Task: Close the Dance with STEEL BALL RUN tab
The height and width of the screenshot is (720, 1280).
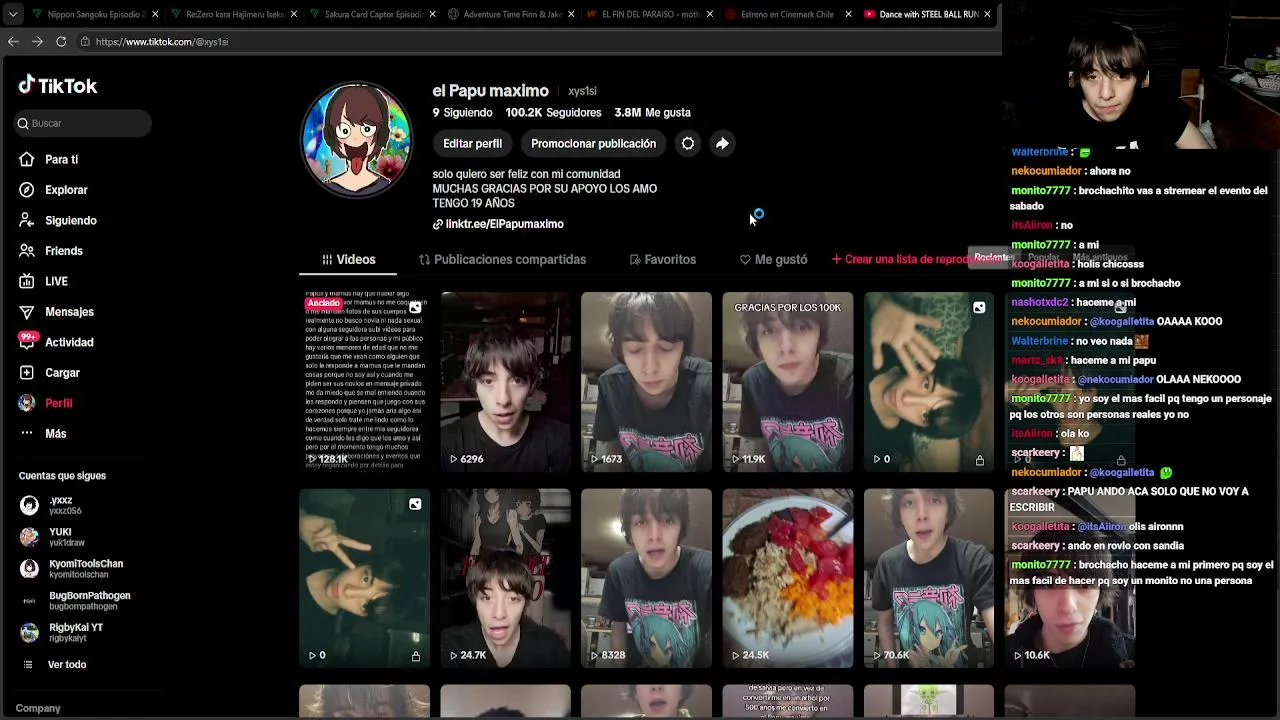Action: coord(987,14)
